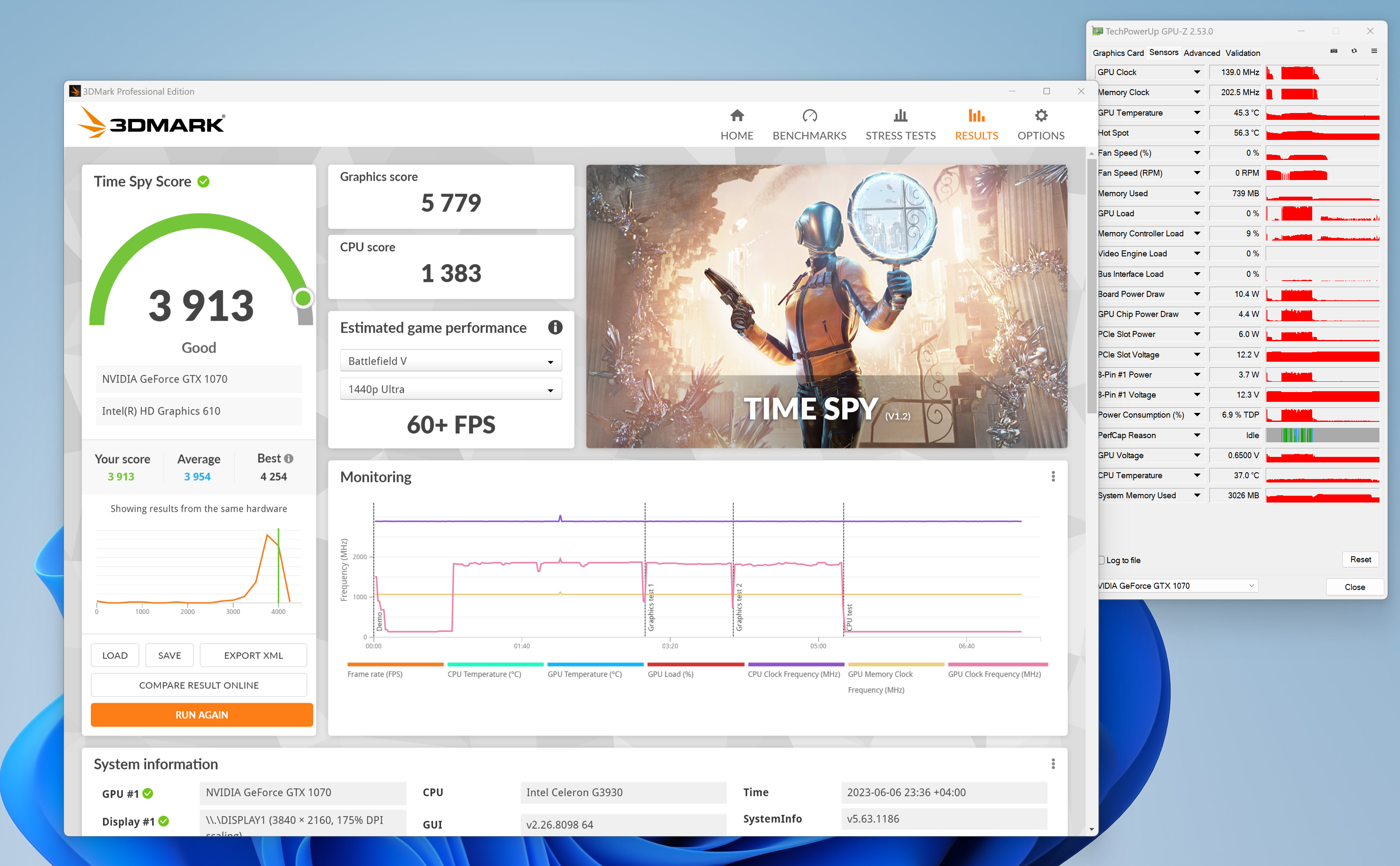
Task: Click the orange RUN AGAIN button
Action: tap(201, 715)
